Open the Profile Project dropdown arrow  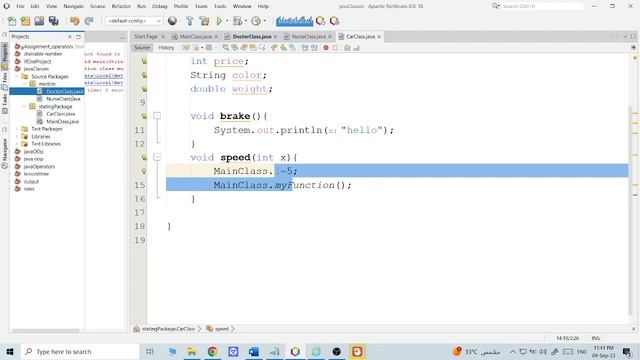[x=265, y=21]
